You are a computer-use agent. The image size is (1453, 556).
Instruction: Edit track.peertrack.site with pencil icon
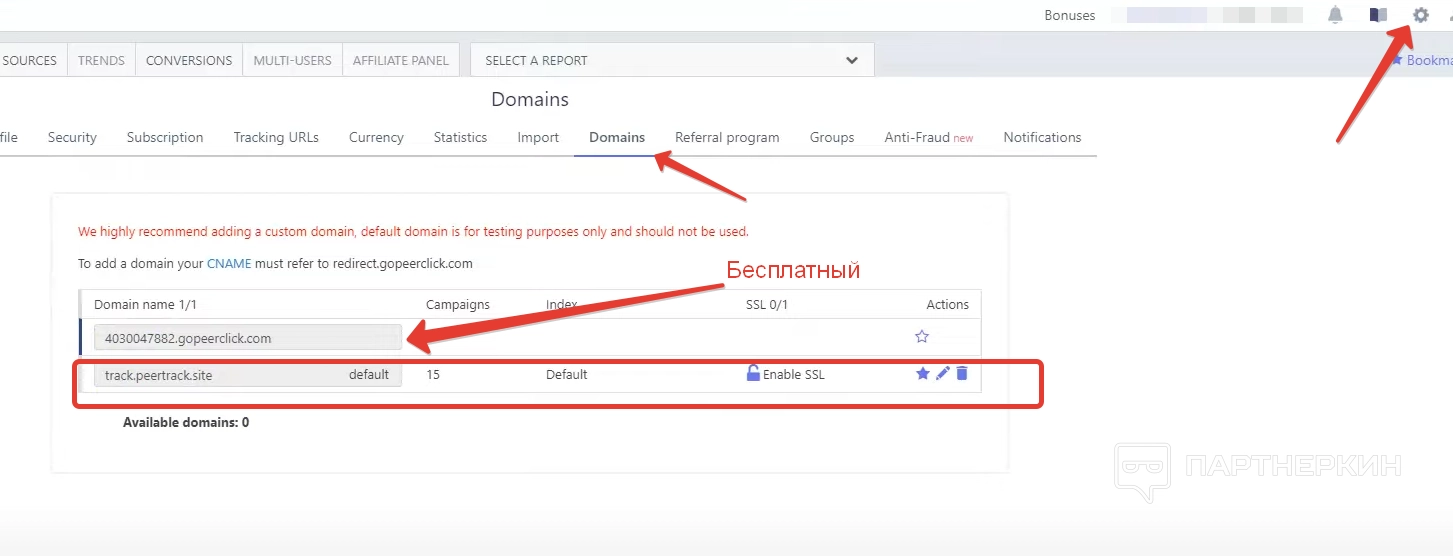tap(942, 374)
